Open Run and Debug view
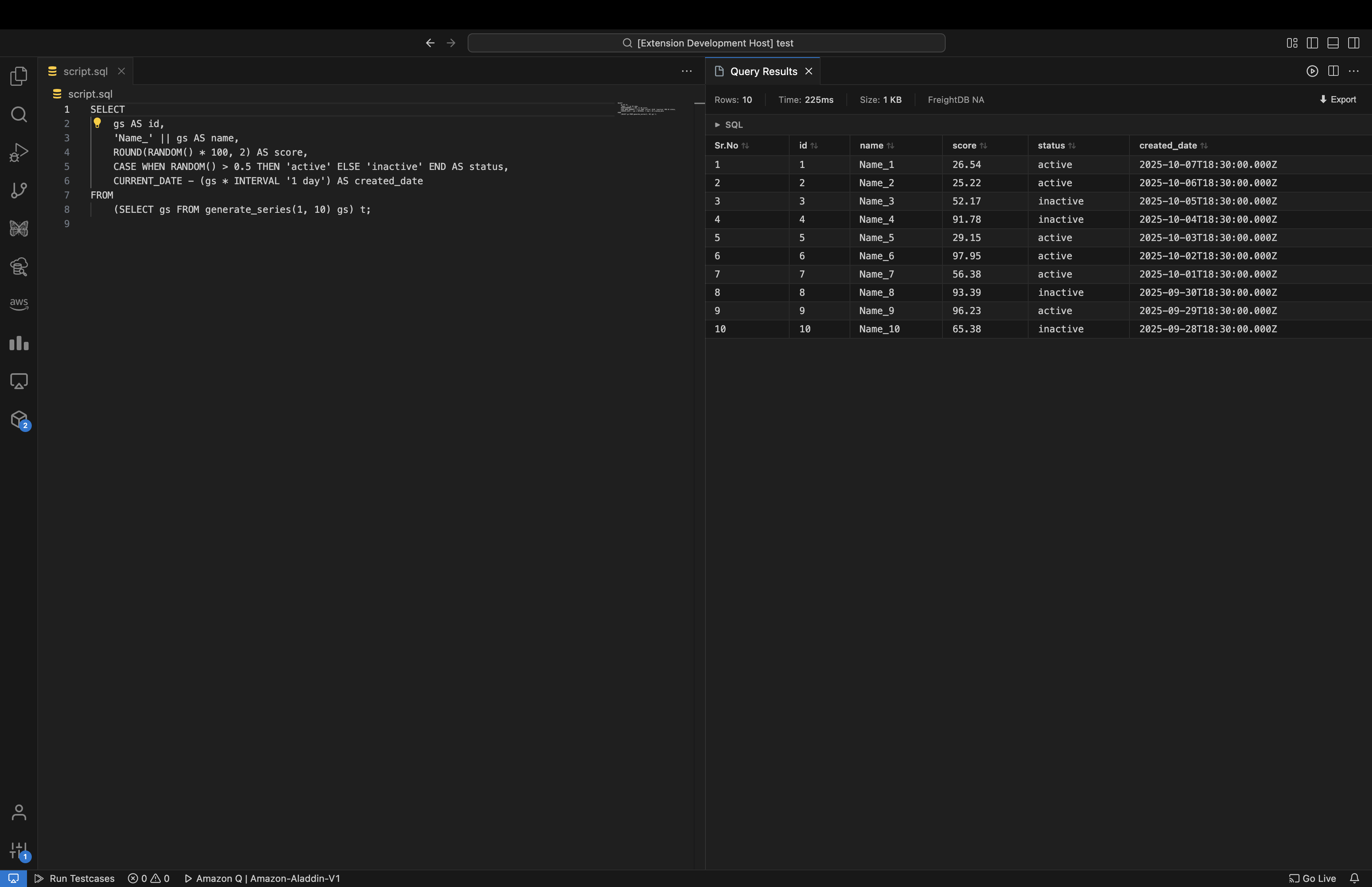The height and width of the screenshot is (887, 1372). pos(18,152)
